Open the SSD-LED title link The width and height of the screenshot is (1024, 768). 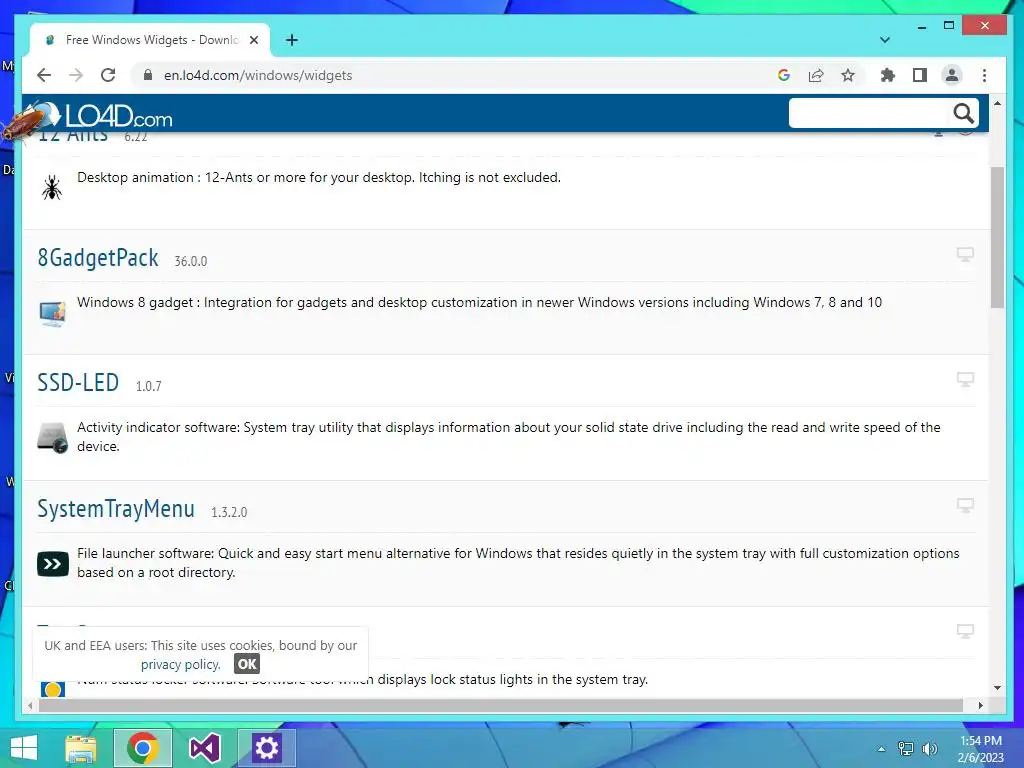click(x=78, y=383)
